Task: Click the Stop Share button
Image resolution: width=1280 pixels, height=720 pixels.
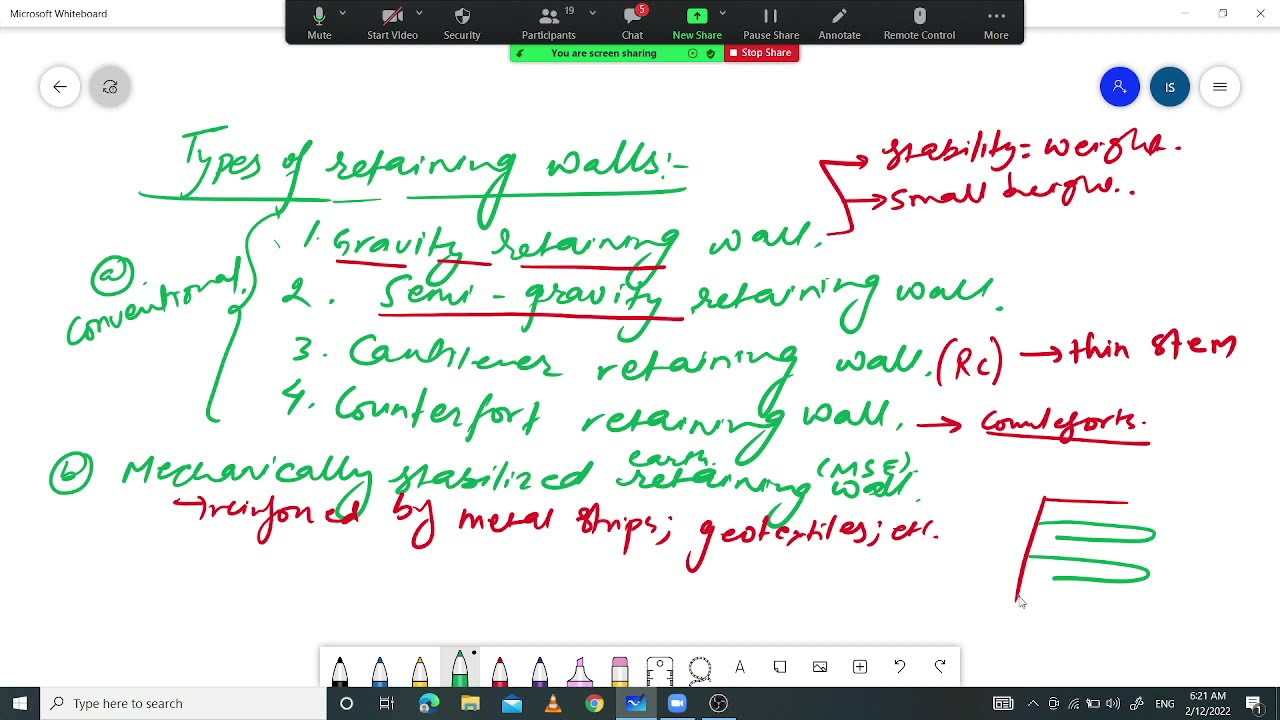Action: click(761, 53)
